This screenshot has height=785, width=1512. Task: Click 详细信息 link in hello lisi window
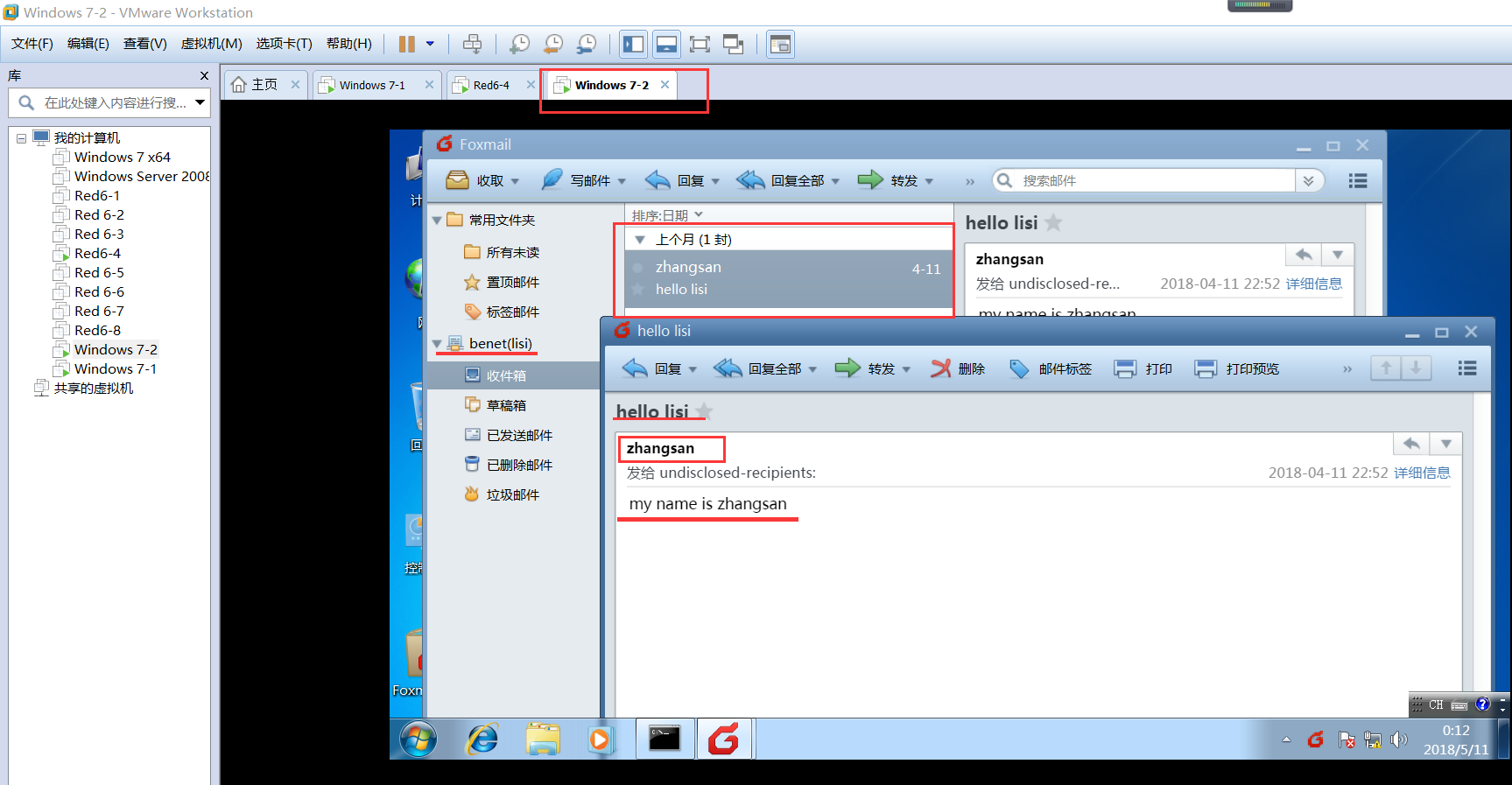1422,473
